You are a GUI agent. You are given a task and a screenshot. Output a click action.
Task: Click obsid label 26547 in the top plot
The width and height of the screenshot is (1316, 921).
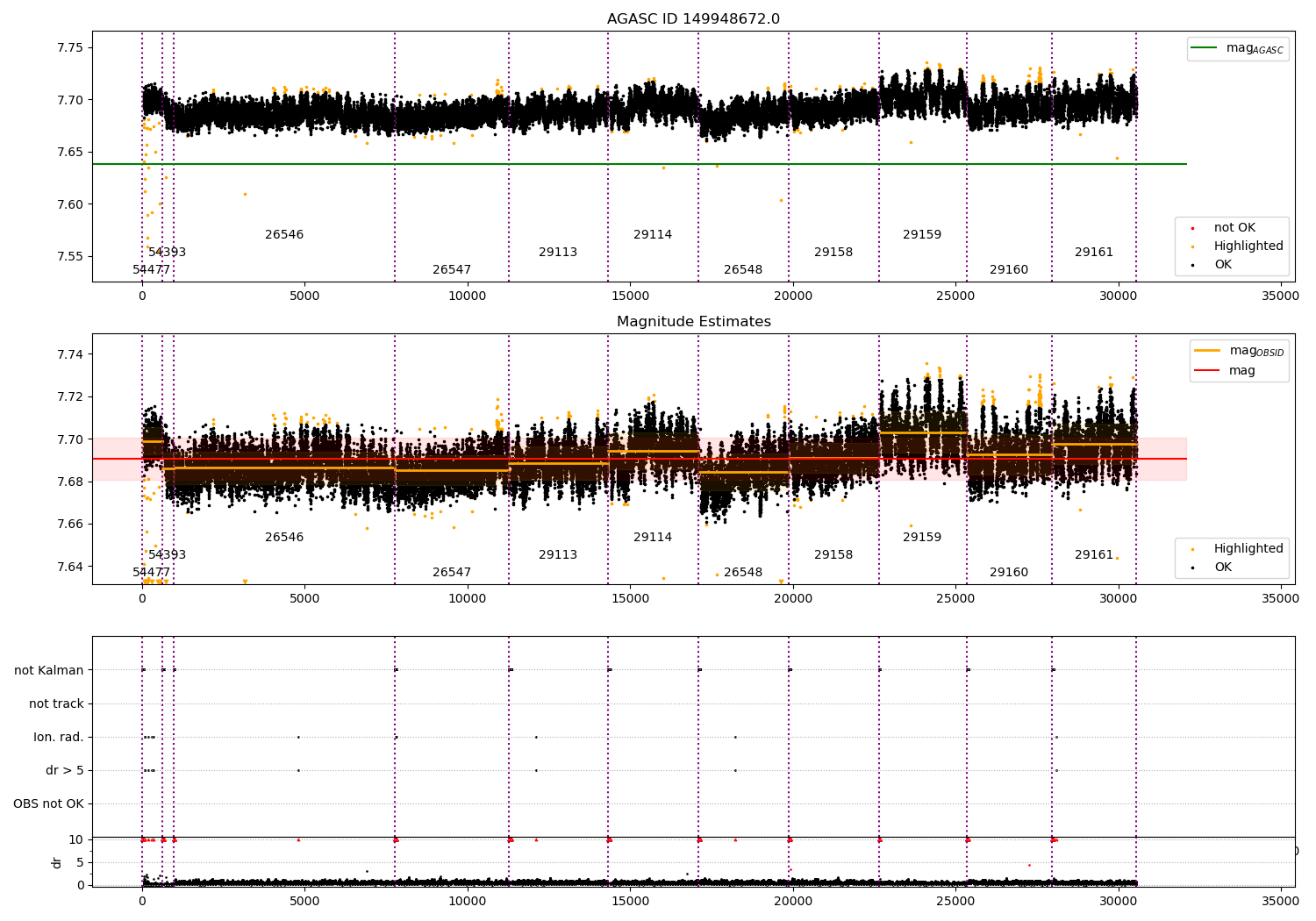coord(452,270)
